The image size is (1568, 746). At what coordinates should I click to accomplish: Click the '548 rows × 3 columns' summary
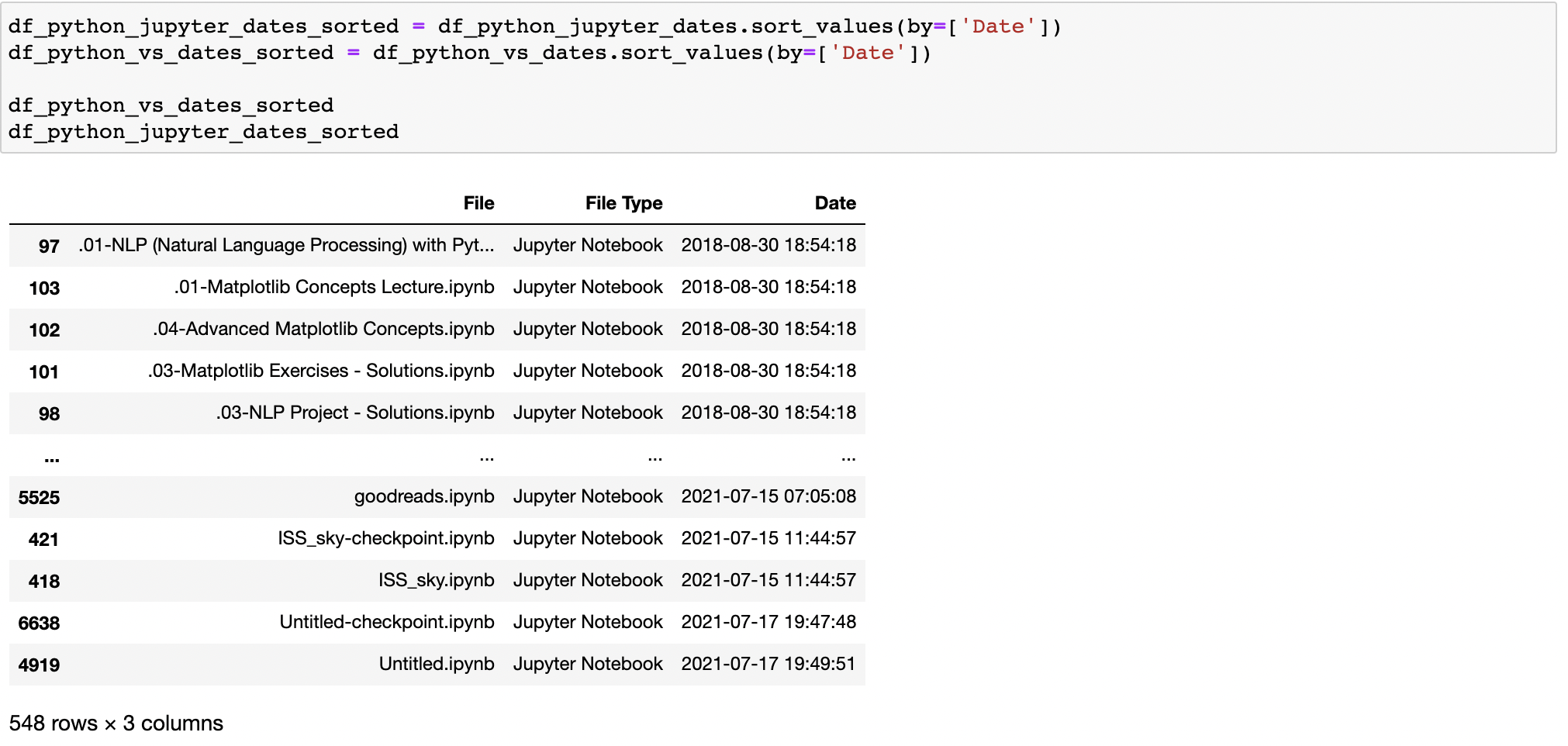(x=116, y=724)
